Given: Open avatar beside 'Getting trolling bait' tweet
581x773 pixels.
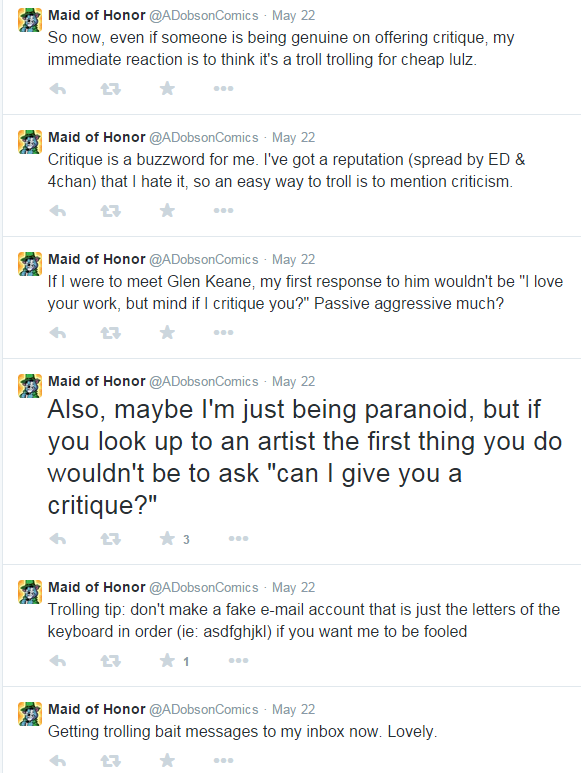Looking at the screenshot, I should 30,714.
